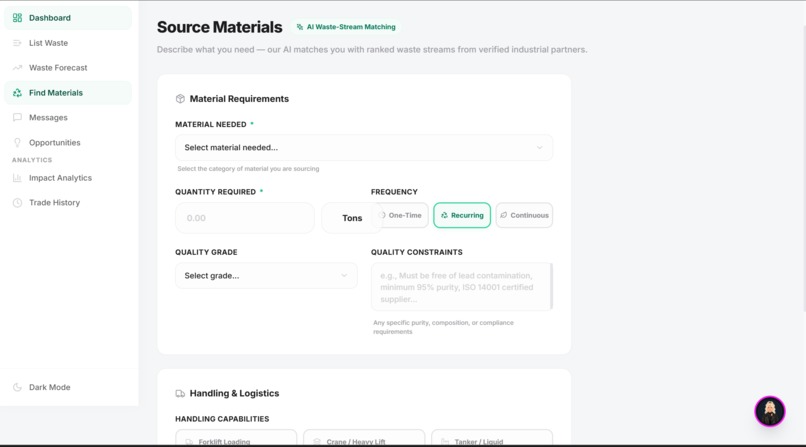Navigate to Opportunities
806x447 pixels.
pos(68,143)
